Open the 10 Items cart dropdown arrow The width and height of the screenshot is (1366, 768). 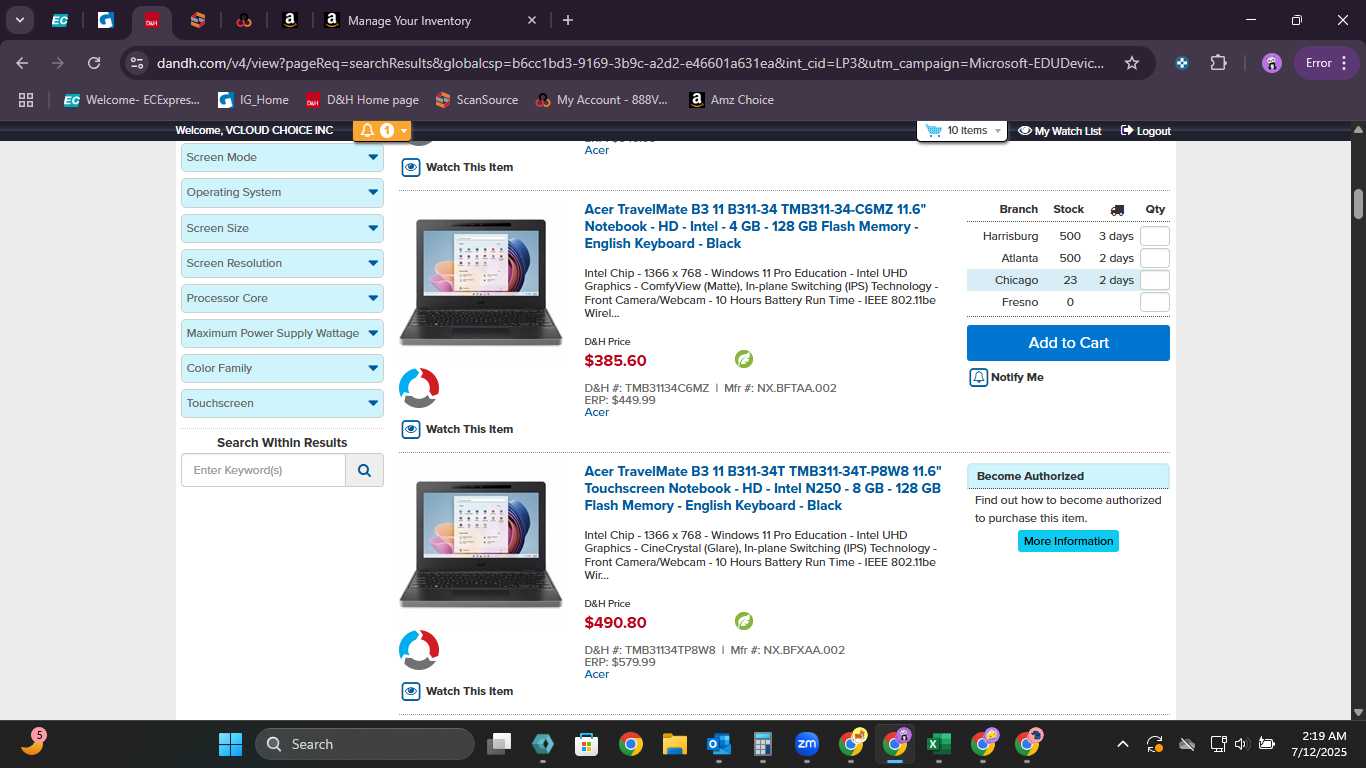point(997,131)
